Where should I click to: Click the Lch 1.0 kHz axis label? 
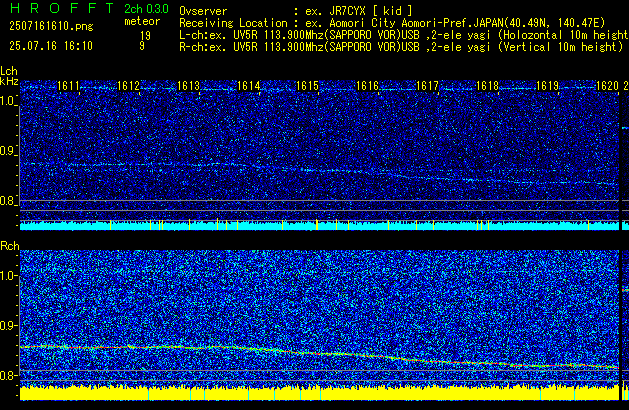click(x=8, y=101)
